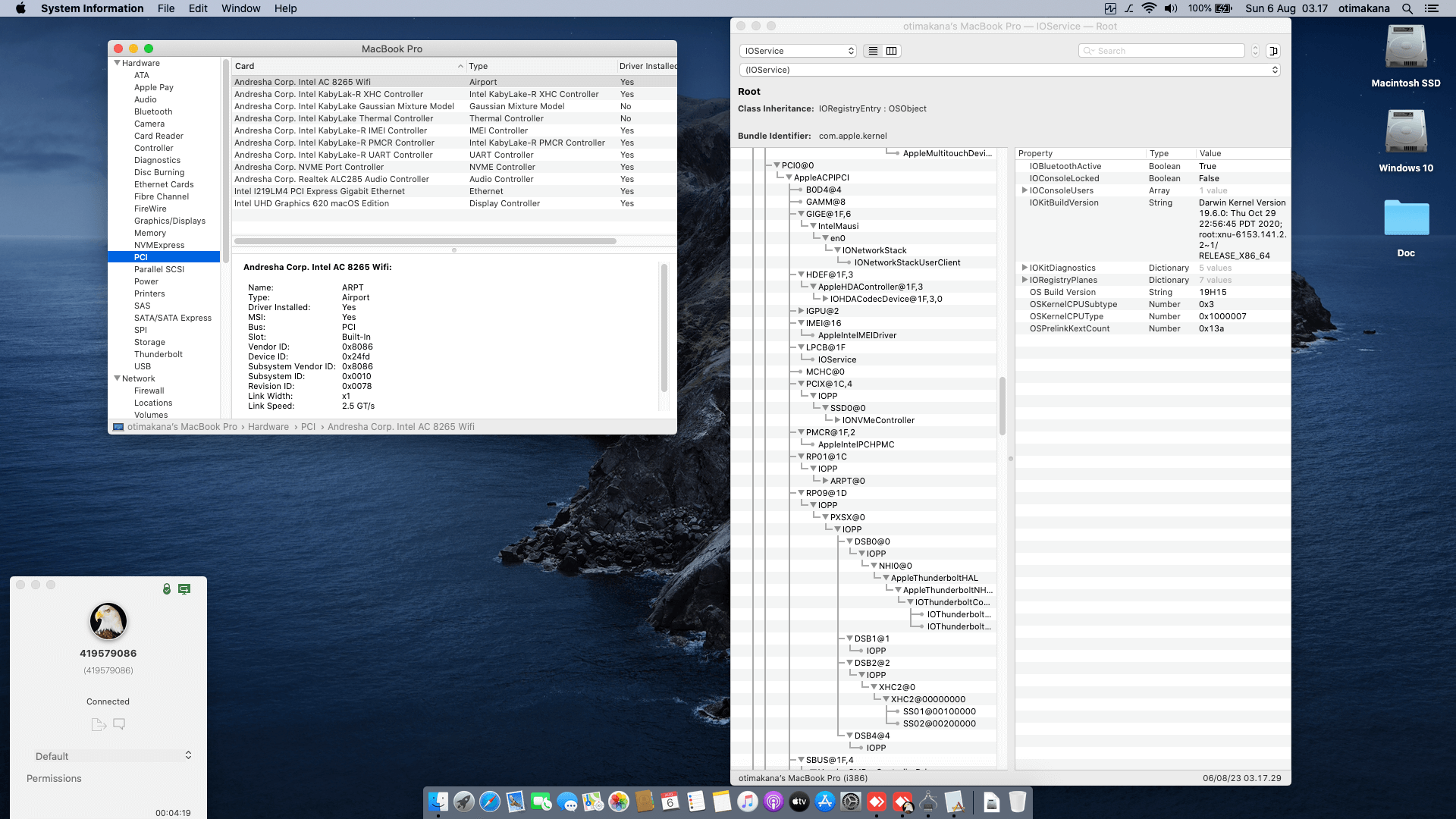The width and height of the screenshot is (1456, 819).
Task: Open the Macintosh SSD desktop drive
Action: 1406,56
